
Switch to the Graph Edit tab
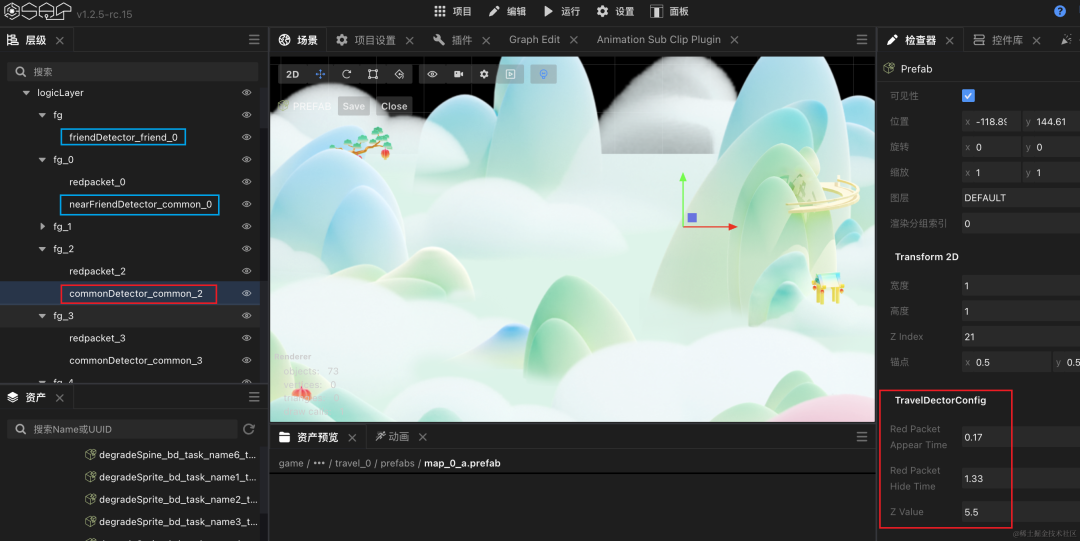(534, 39)
